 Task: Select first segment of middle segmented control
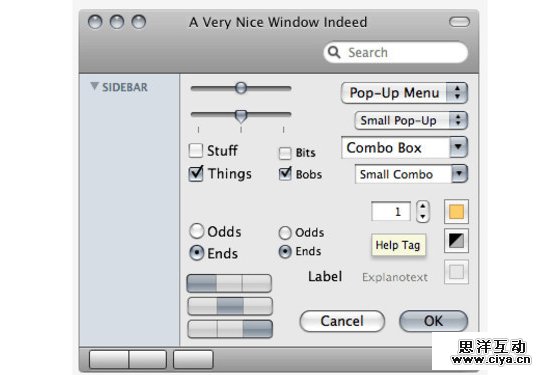tap(202, 306)
